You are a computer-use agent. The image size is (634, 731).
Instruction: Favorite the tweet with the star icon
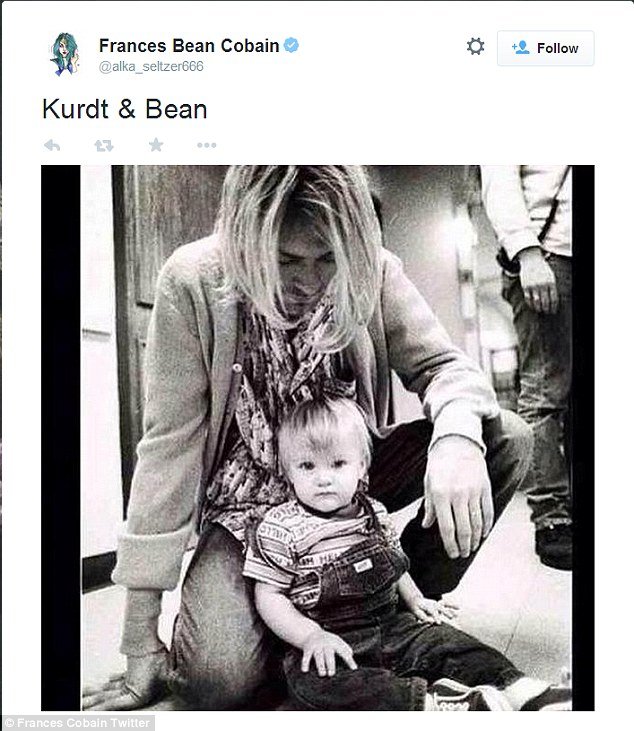tap(156, 145)
